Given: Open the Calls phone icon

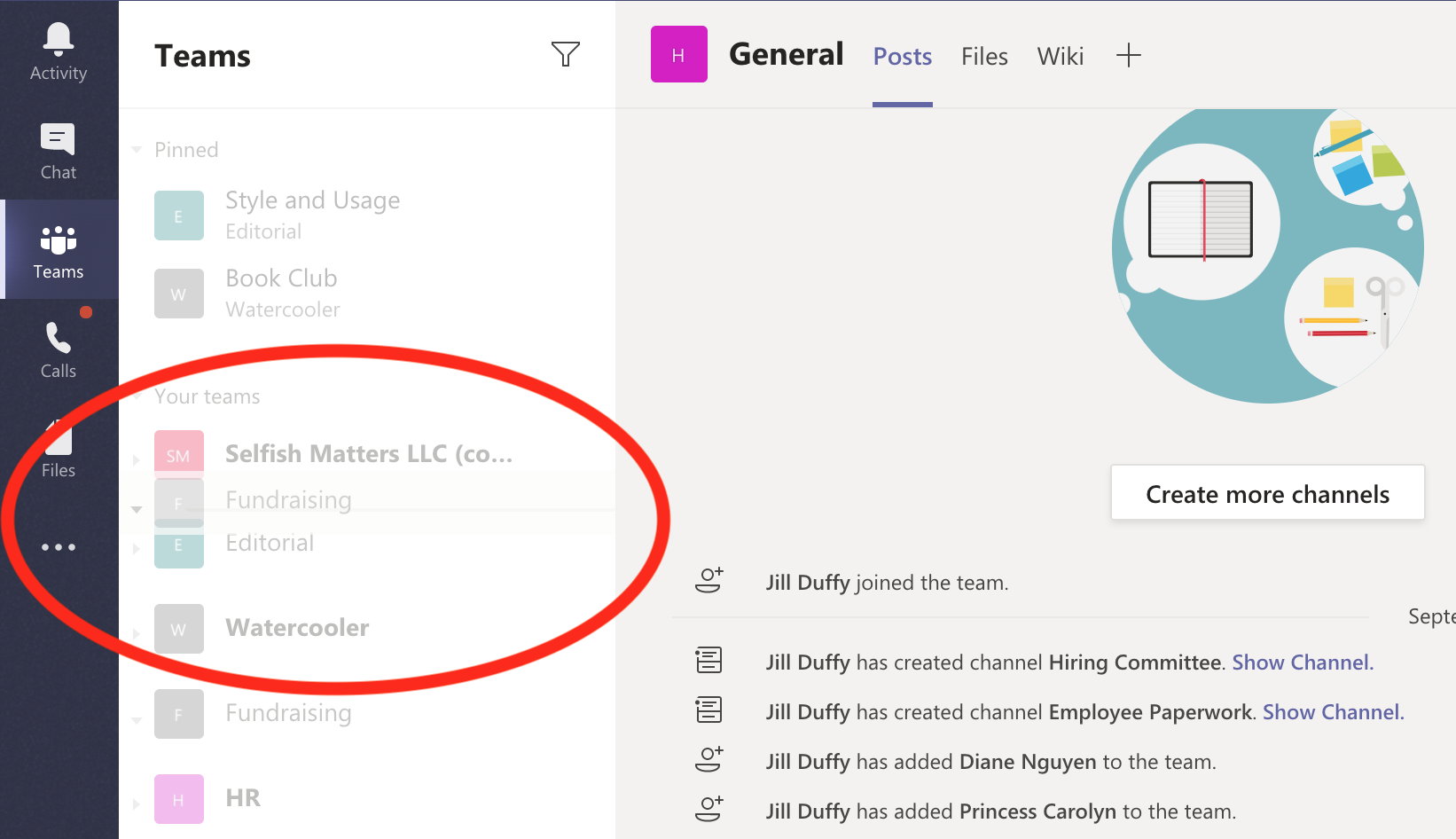Looking at the screenshot, I should click(59, 338).
